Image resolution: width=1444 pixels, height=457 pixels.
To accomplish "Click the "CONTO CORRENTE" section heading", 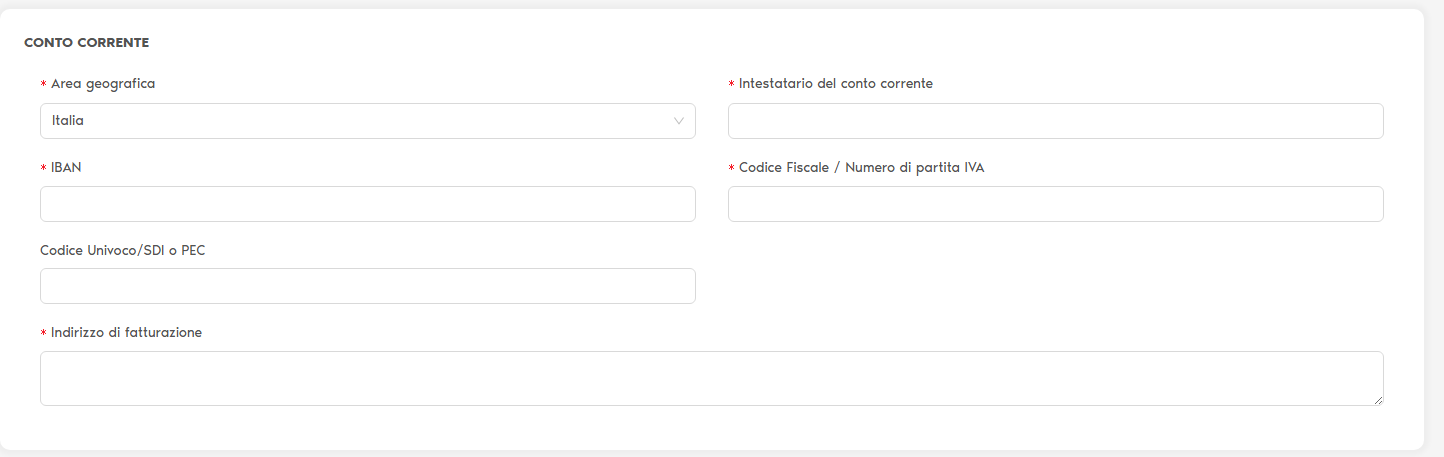I will (86, 43).
